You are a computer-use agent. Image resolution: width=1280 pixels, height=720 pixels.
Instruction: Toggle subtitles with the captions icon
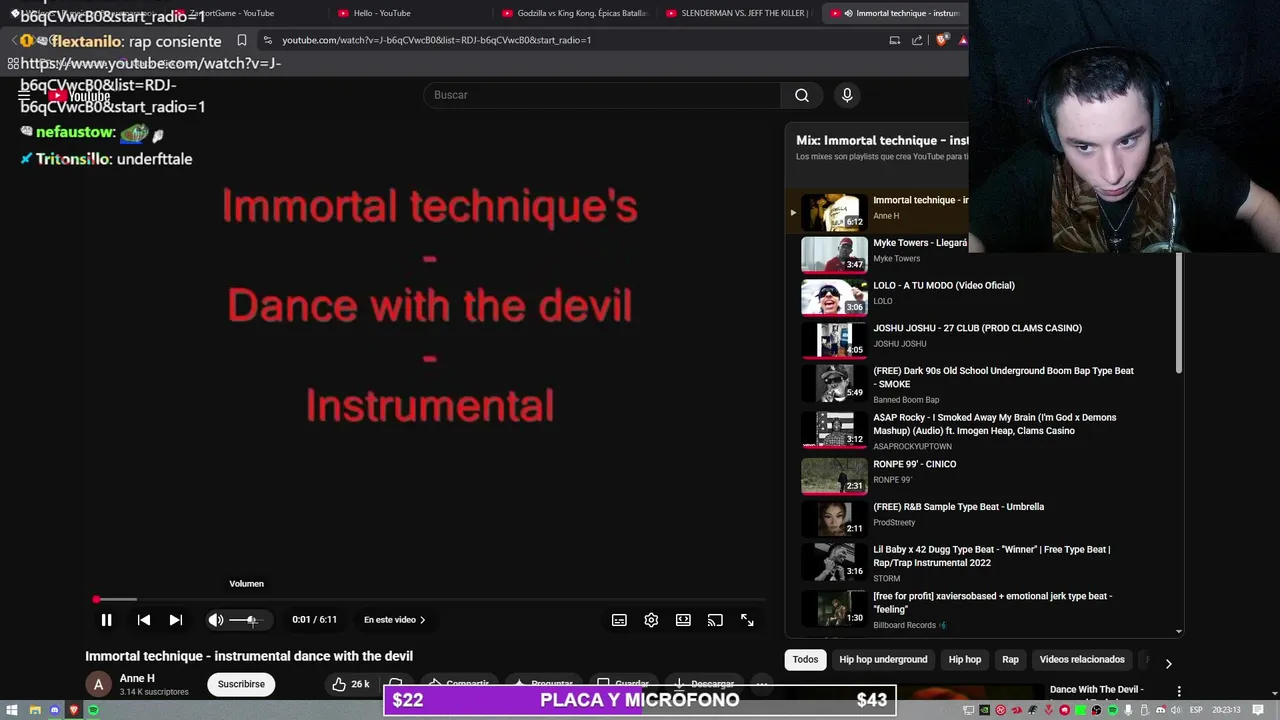[619, 620]
